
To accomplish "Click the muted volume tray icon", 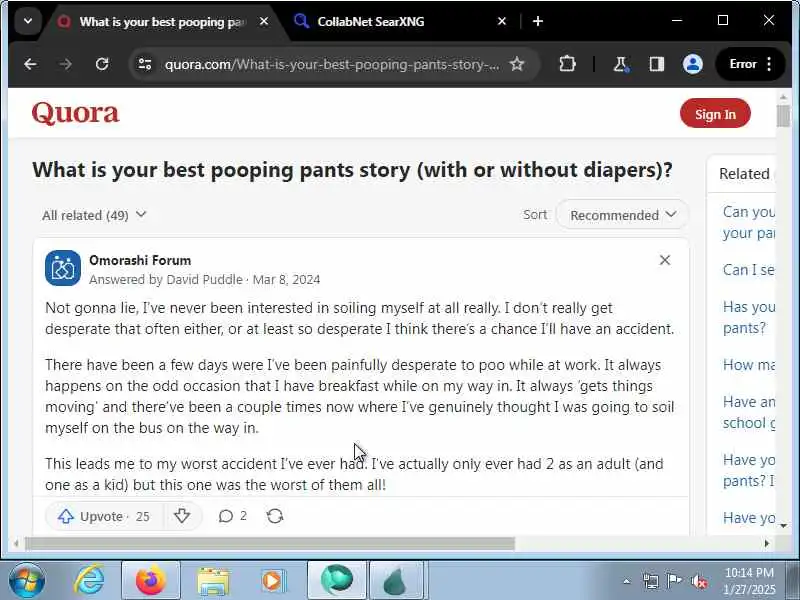I will pyautogui.click(x=698, y=581).
